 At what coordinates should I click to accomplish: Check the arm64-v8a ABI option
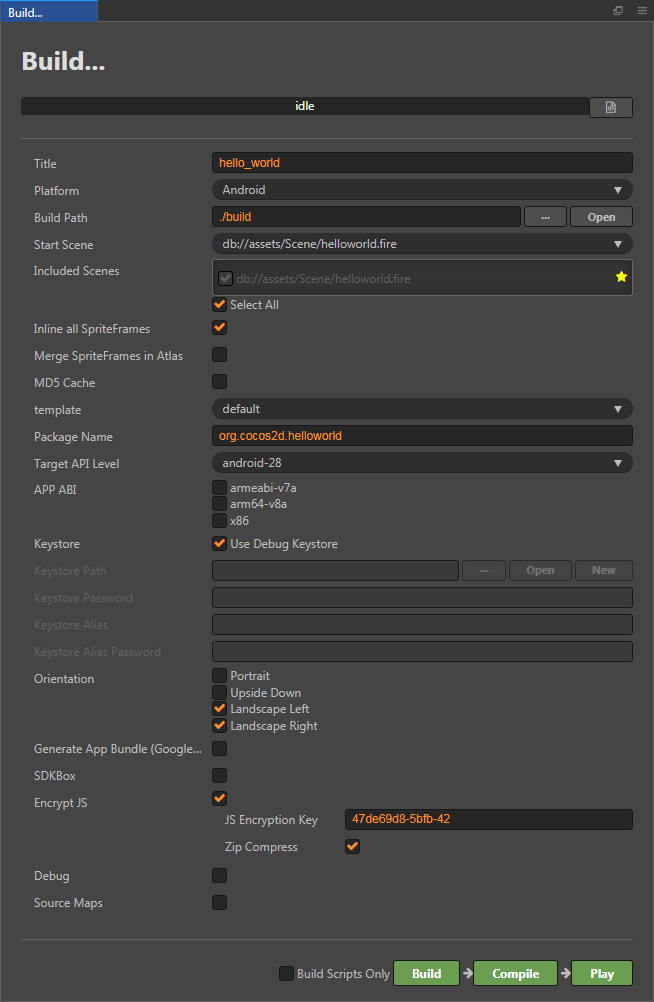(219, 504)
